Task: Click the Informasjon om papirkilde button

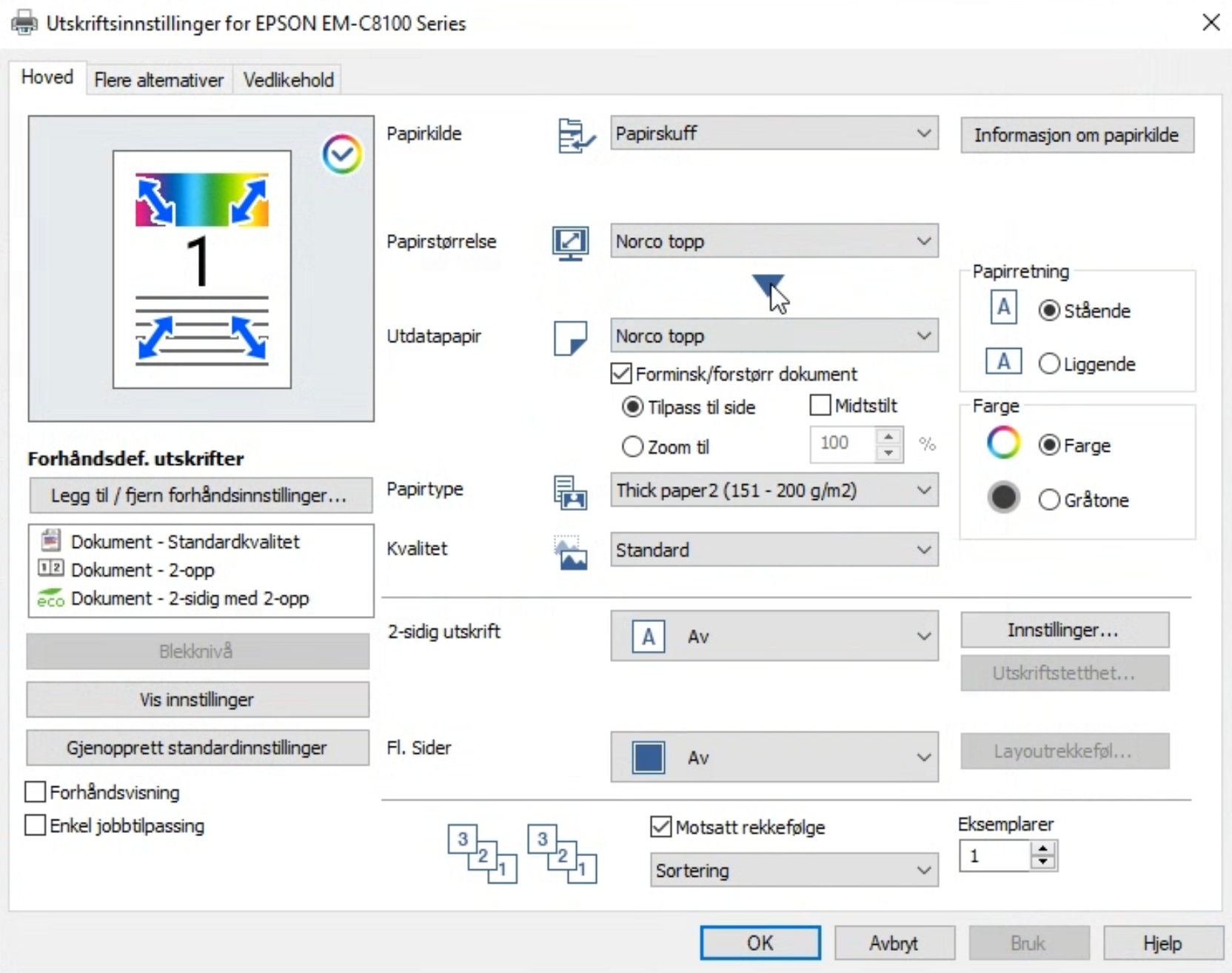Action: tap(1077, 136)
